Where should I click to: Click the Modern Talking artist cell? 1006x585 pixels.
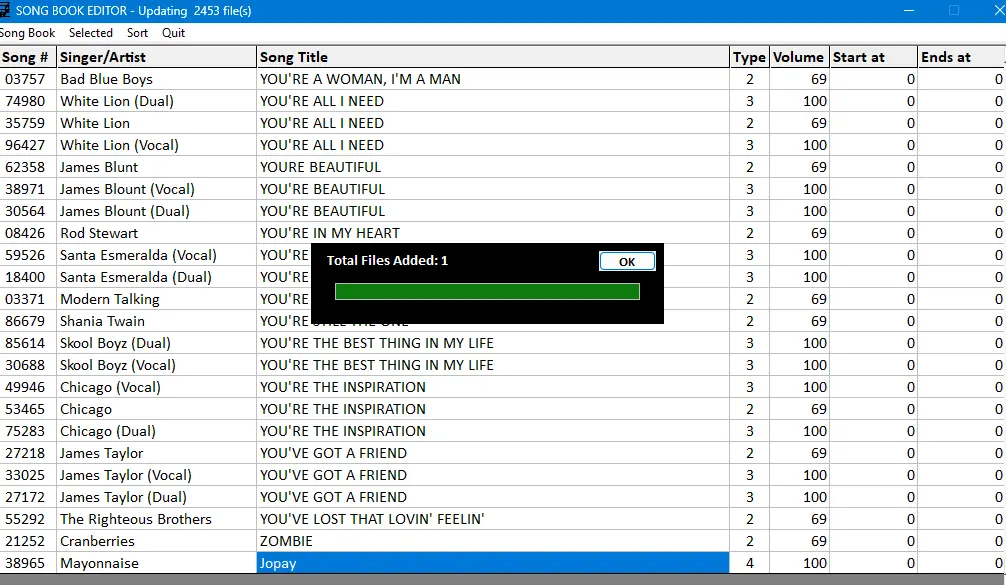pyautogui.click(x=157, y=299)
